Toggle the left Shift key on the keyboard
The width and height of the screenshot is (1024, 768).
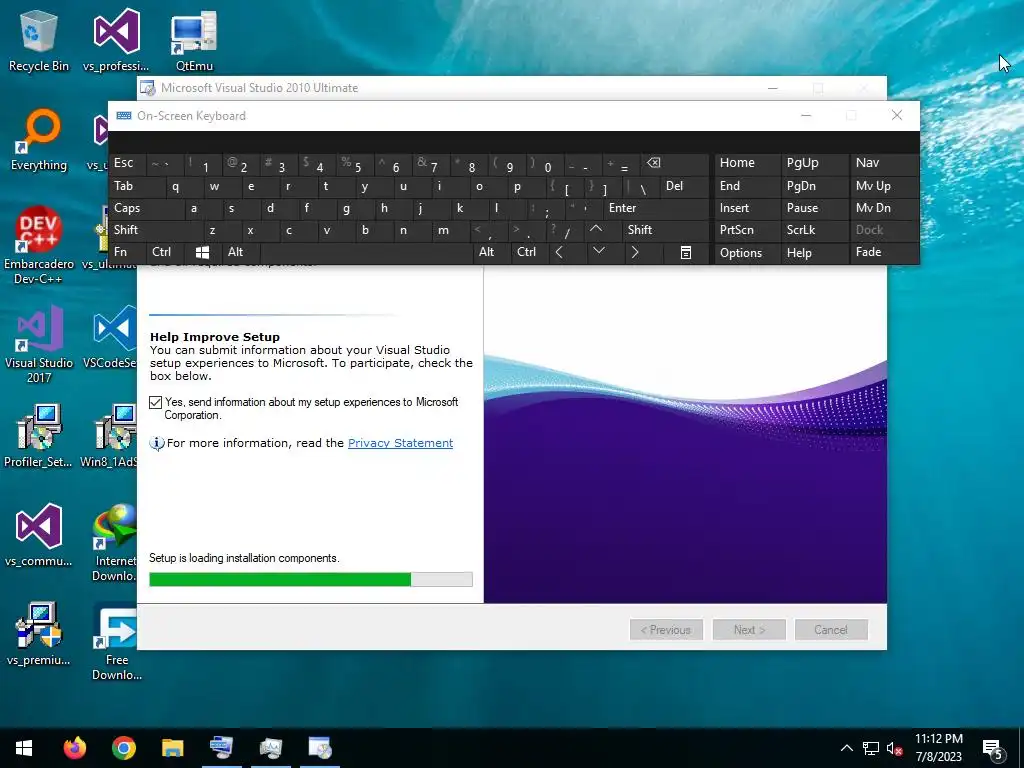tap(155, 230)
